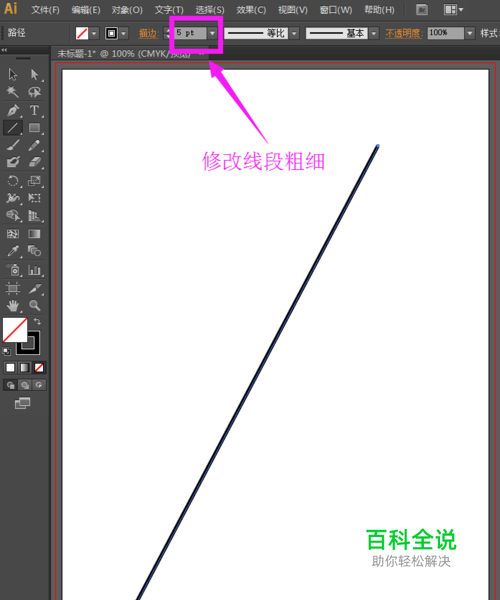Image resolution: width=500 pixels, height=600 pixels.
Task: Open workspace arrange documents dropdown
Action: [453, 10]
